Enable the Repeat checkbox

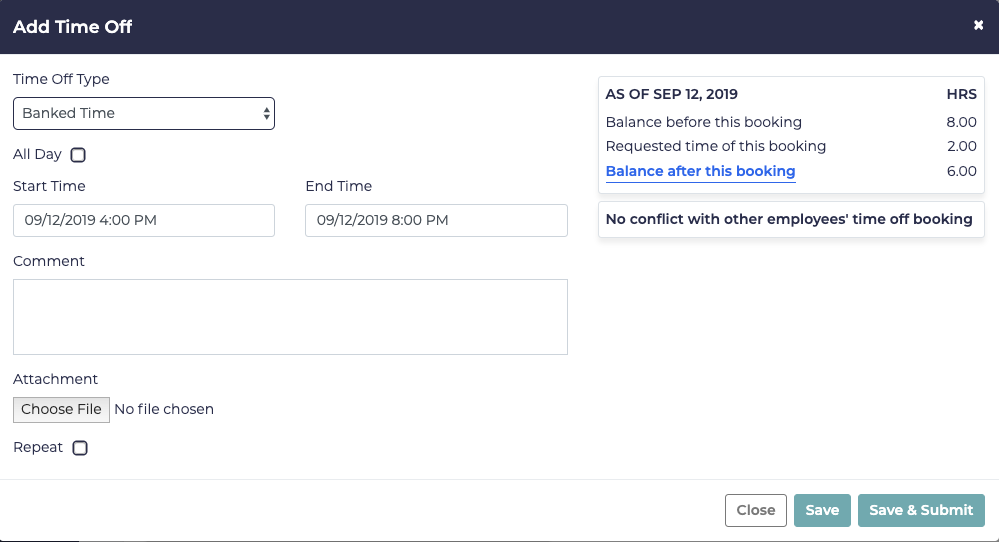[80, 448]
